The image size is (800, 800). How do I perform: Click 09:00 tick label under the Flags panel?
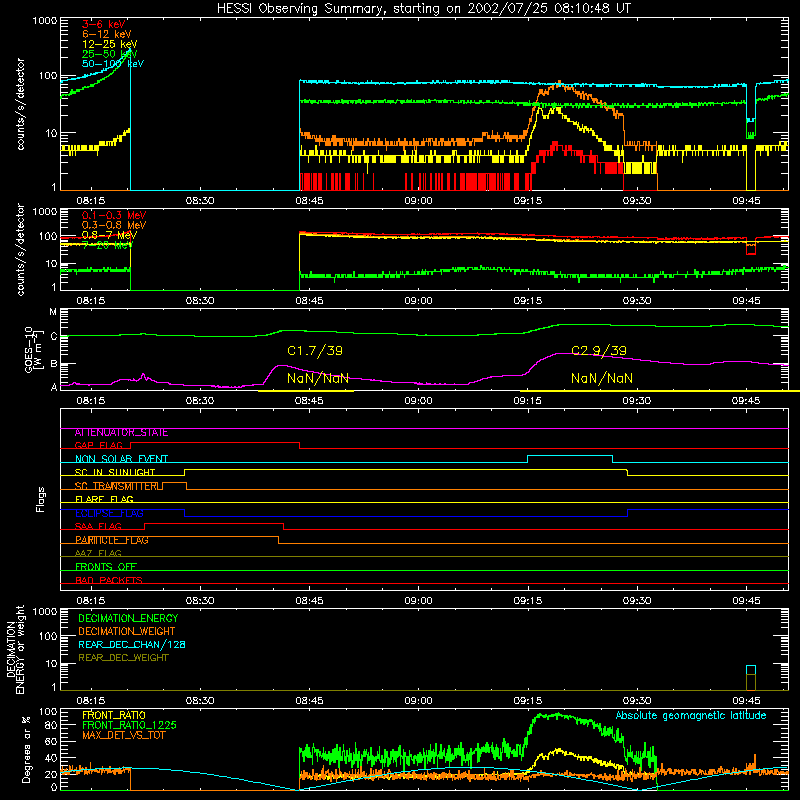click(418, 601)
